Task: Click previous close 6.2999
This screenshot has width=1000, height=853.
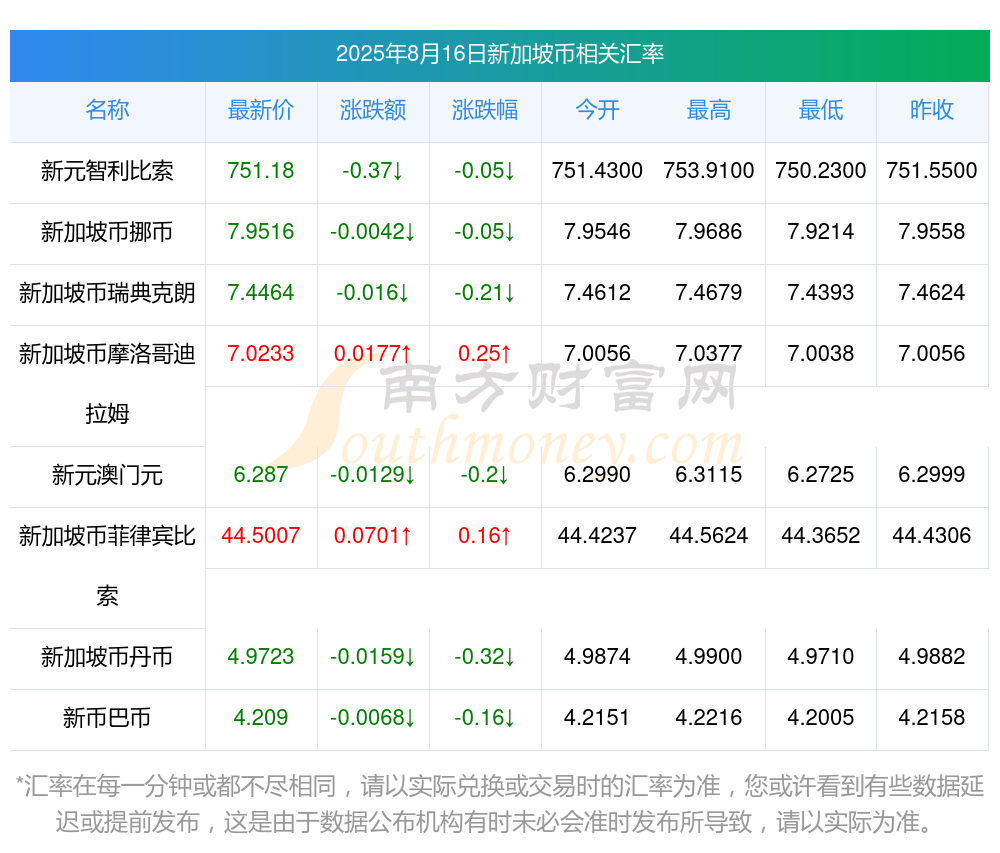Action: click(x=932, y=474)
